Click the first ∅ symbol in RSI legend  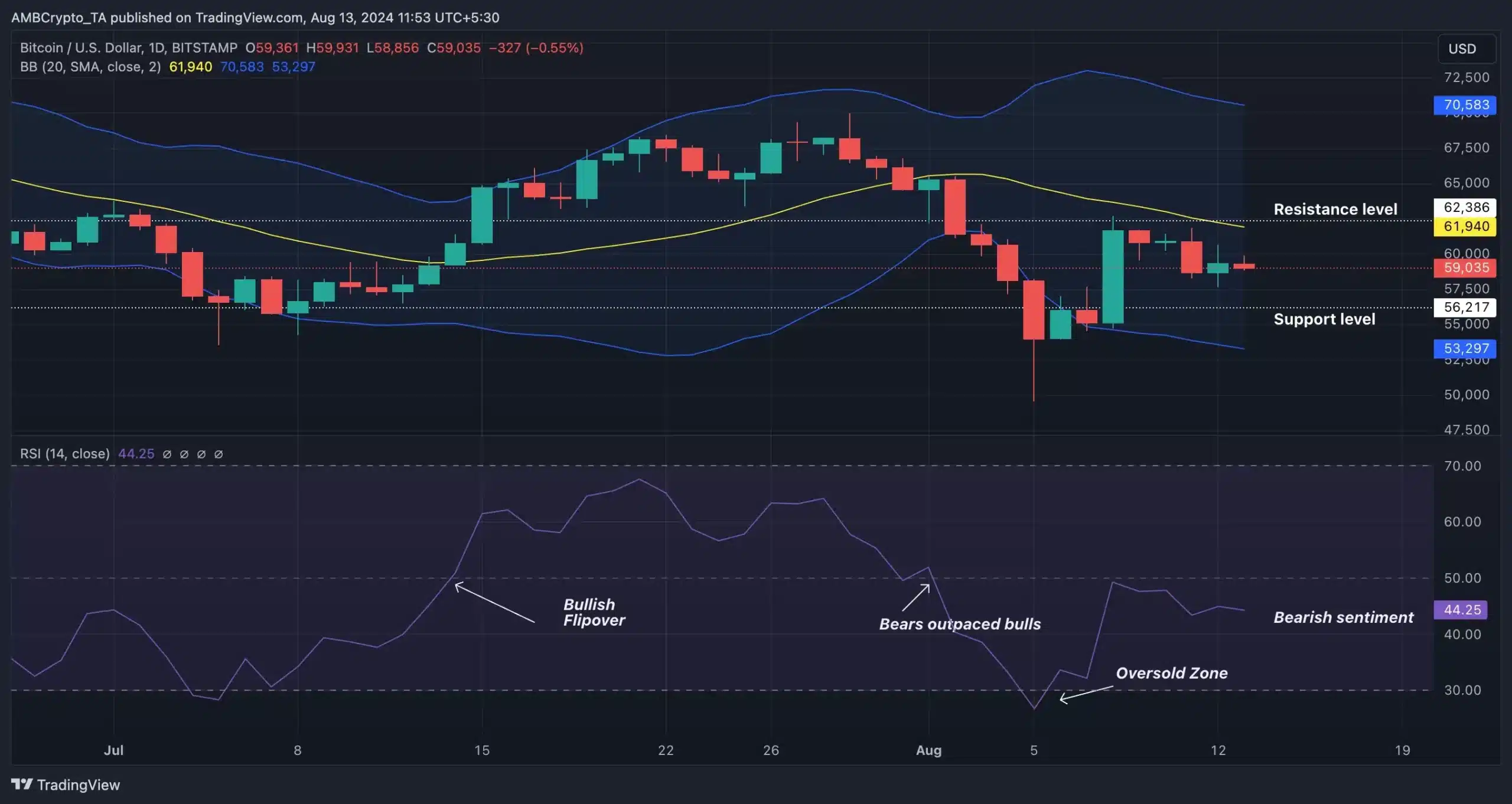point(167,454)
